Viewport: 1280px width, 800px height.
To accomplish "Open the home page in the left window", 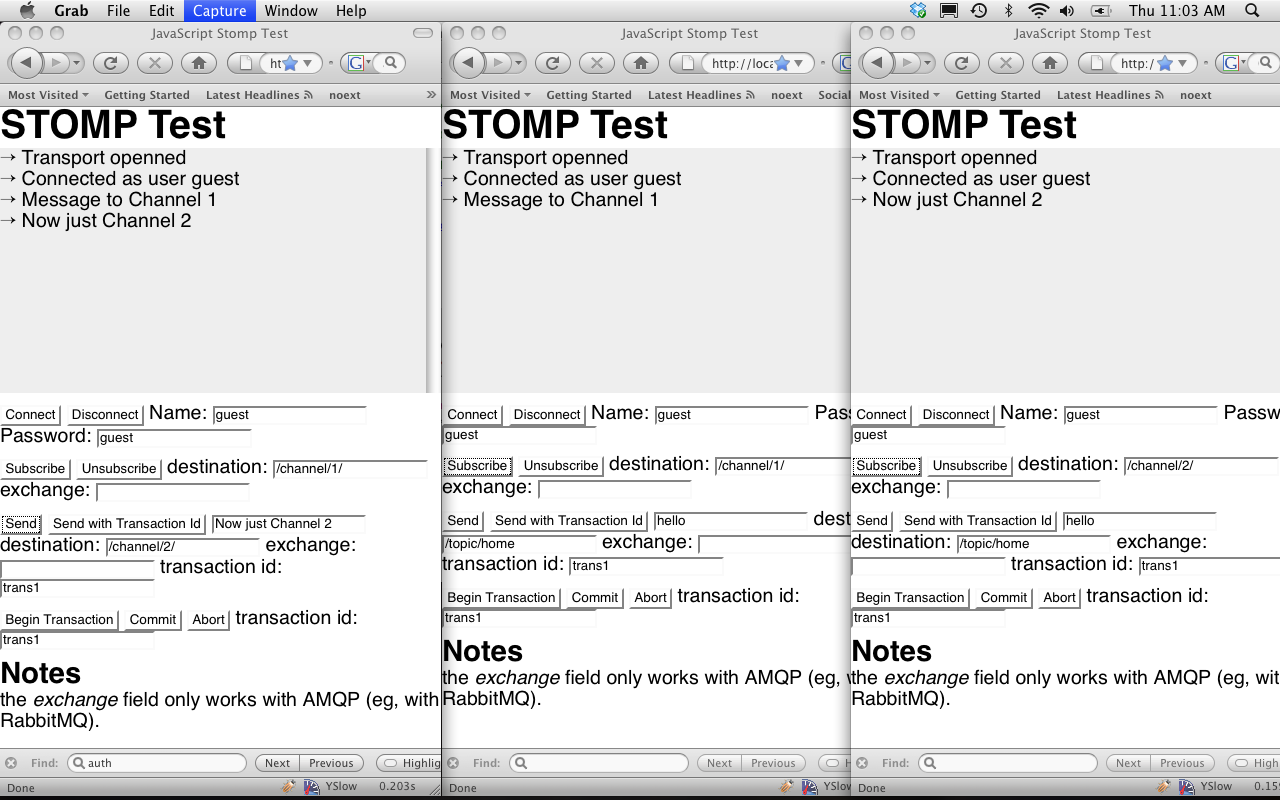I will [199, 63].
